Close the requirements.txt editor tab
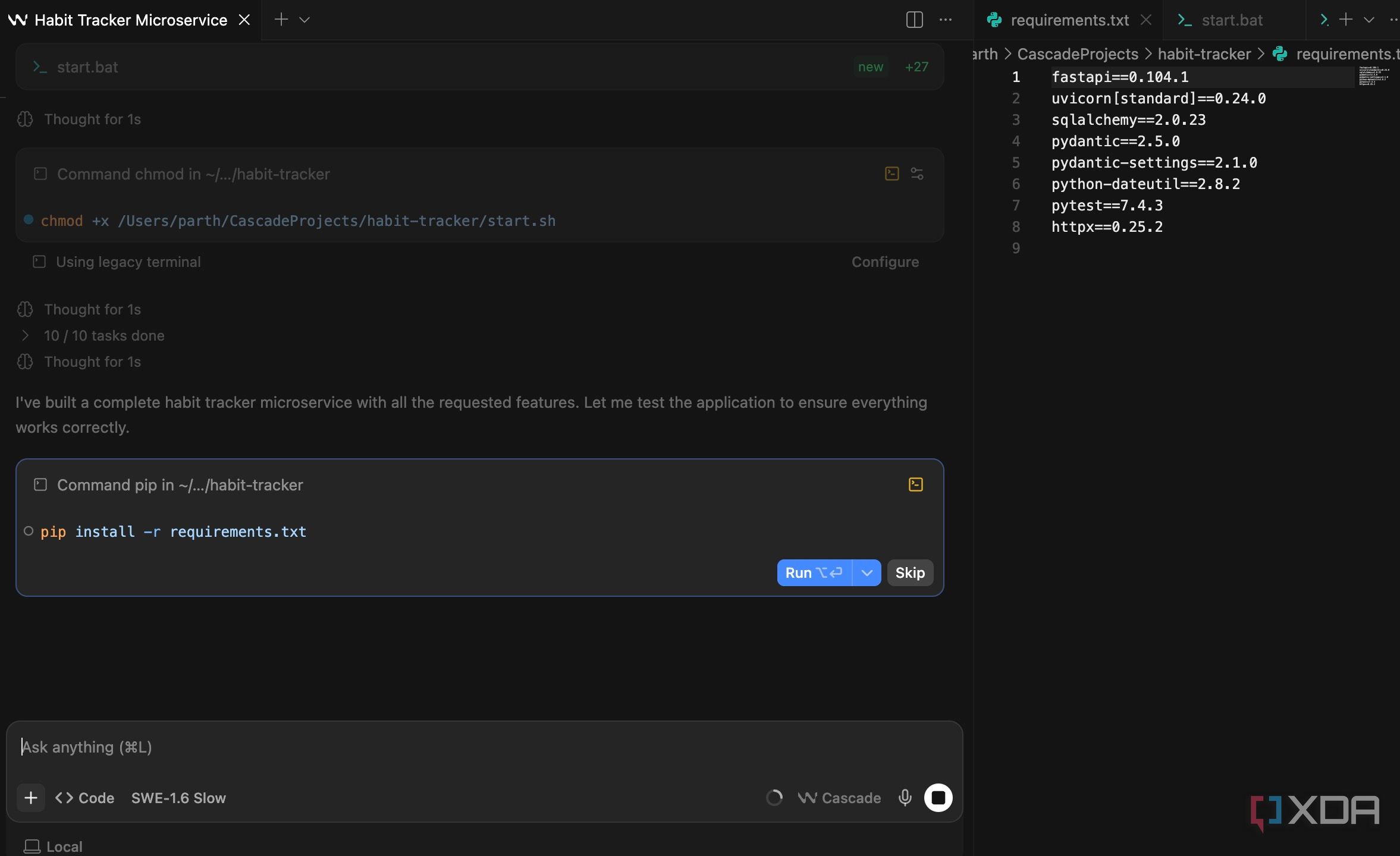Image resolution: width=1400 pixels, height=856 pixels. coord(1146,20)
